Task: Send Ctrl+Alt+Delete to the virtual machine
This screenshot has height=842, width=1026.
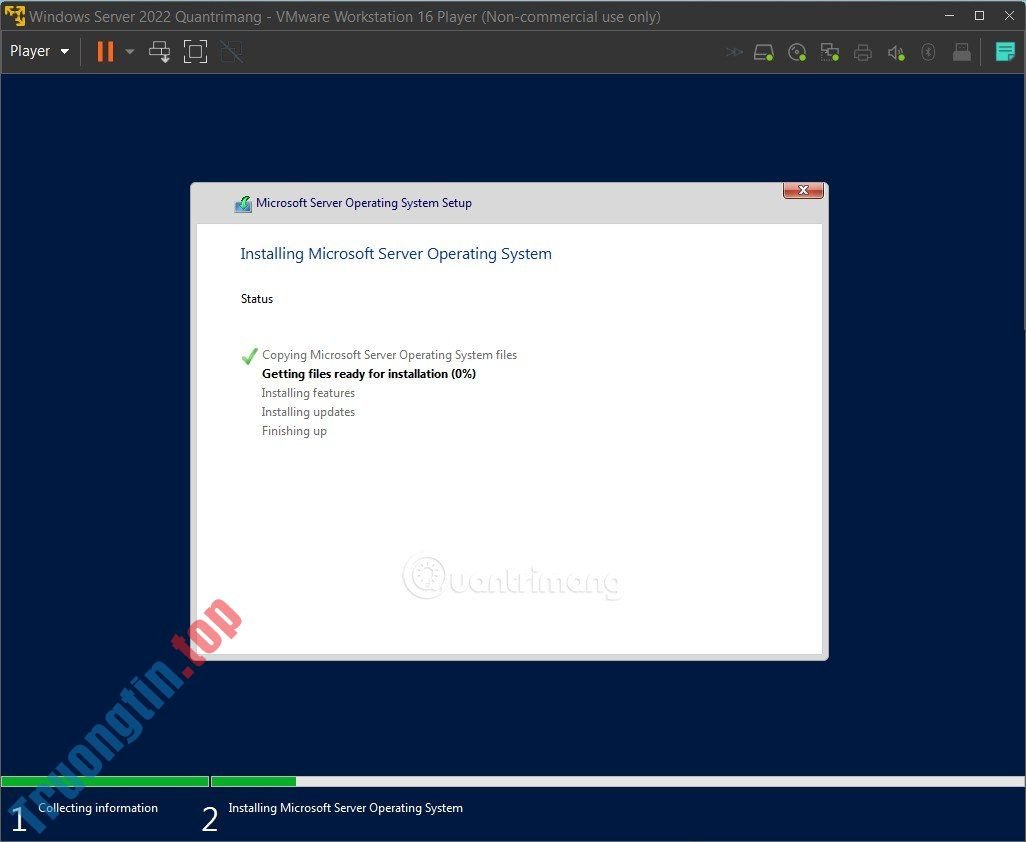Action: [x=159, y=51]
